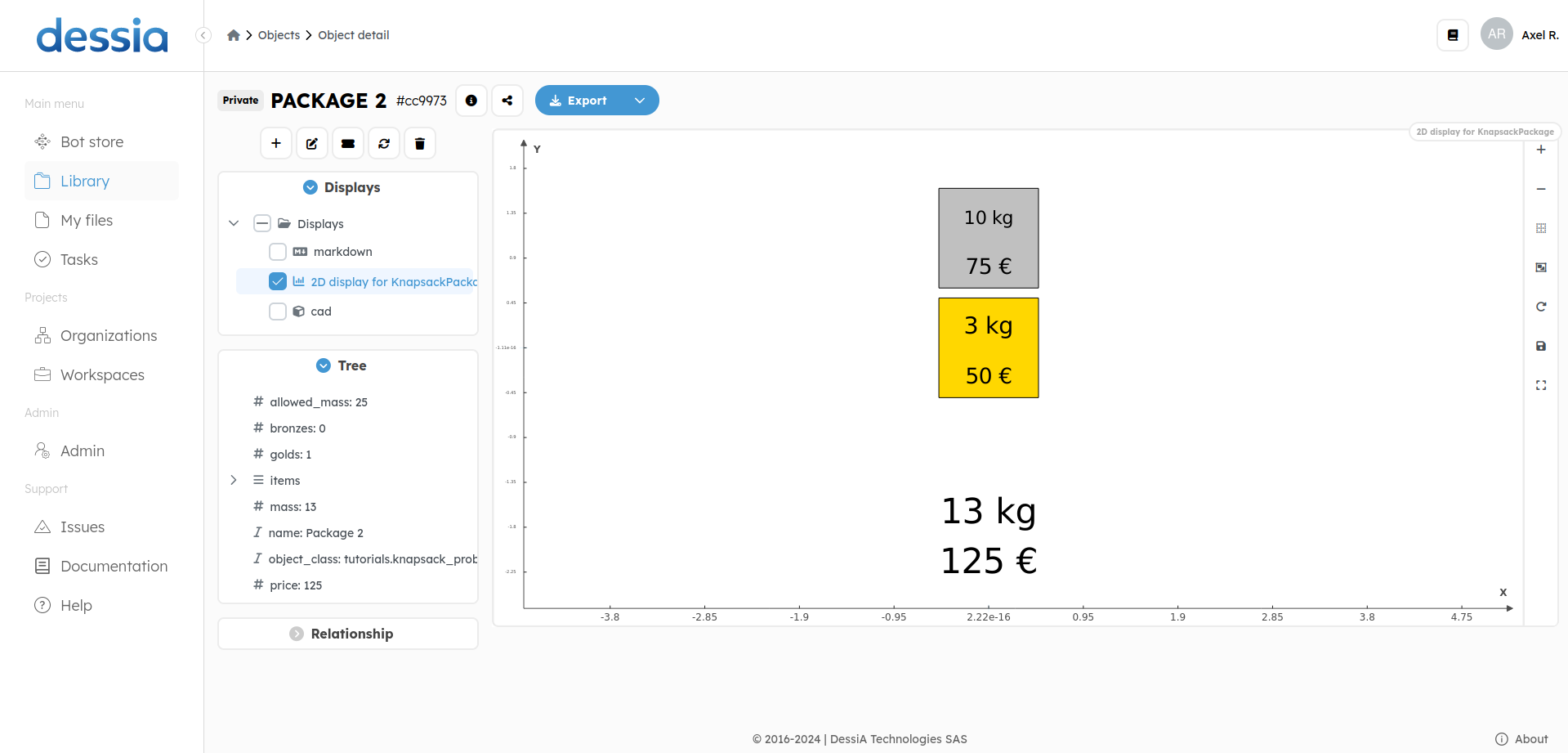Click the edit pencil toolbar button
The image size is (1568, 753).
tap(312, 144)
